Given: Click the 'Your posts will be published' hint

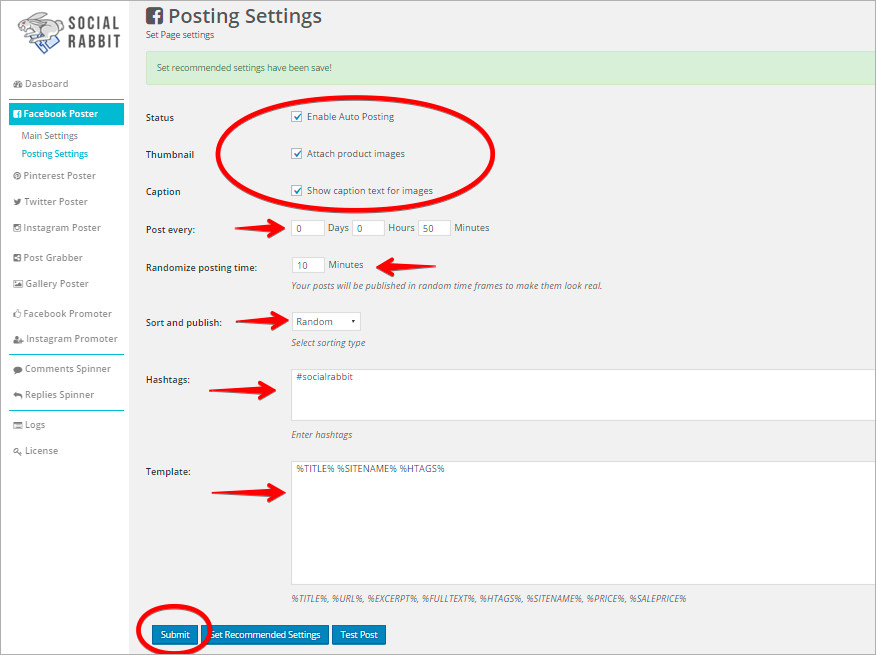Looking at the screenshot, I should click(447, 286).
